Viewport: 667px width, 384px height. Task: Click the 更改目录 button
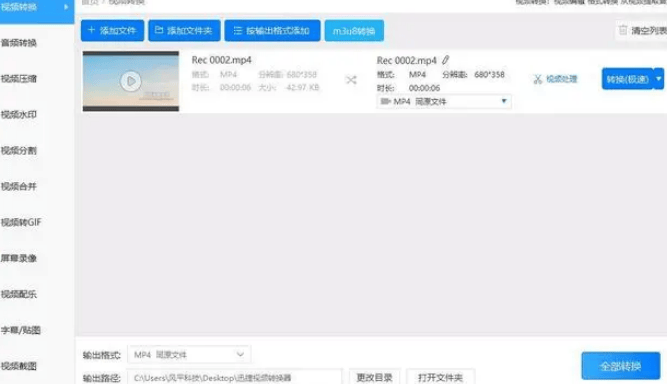coord(374,377)
